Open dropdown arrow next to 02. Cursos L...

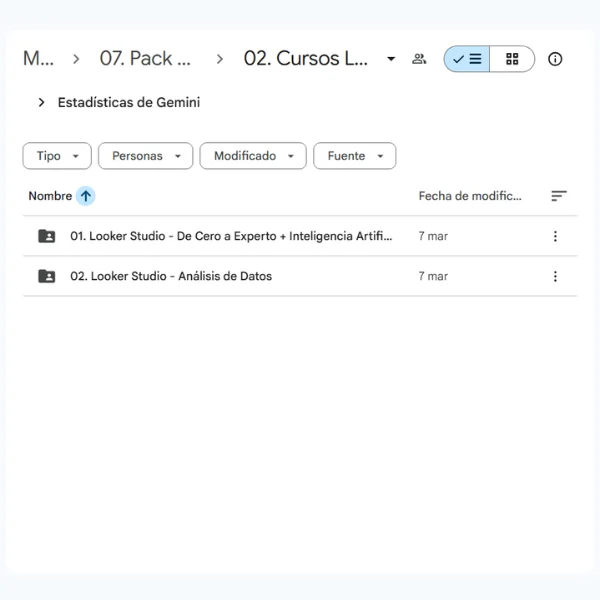pyautogui.click(x=391, y=59)
